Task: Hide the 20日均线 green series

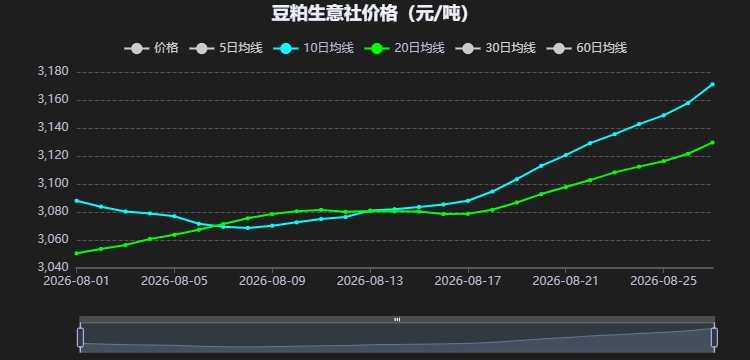Action: coord(405,48)
